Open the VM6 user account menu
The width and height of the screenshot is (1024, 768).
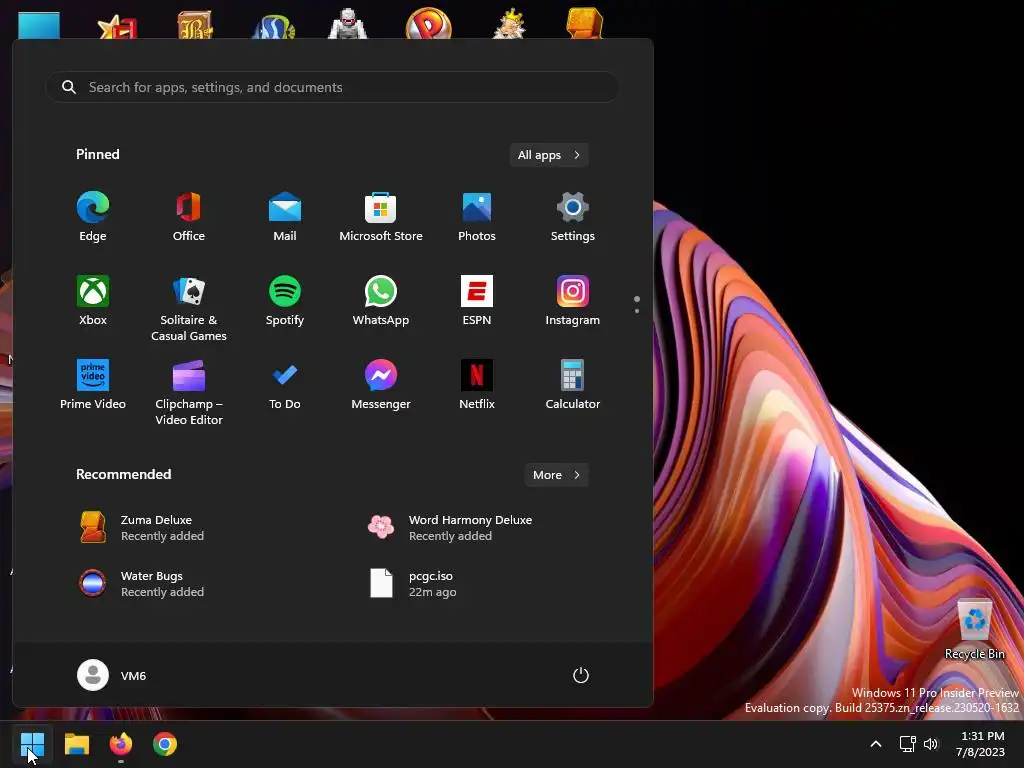click(112, 675)
